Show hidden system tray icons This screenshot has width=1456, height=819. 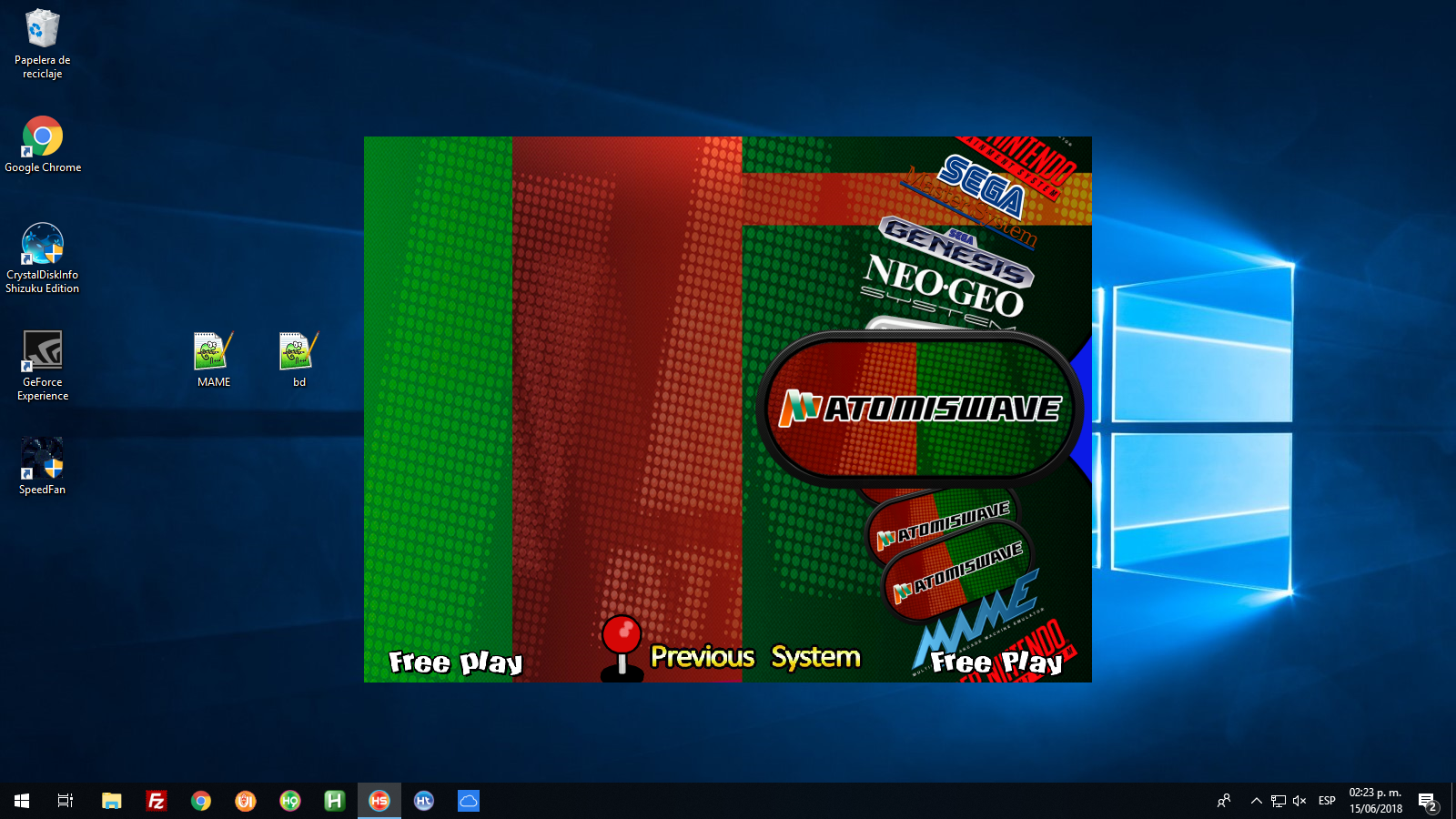coord(1256,801)
